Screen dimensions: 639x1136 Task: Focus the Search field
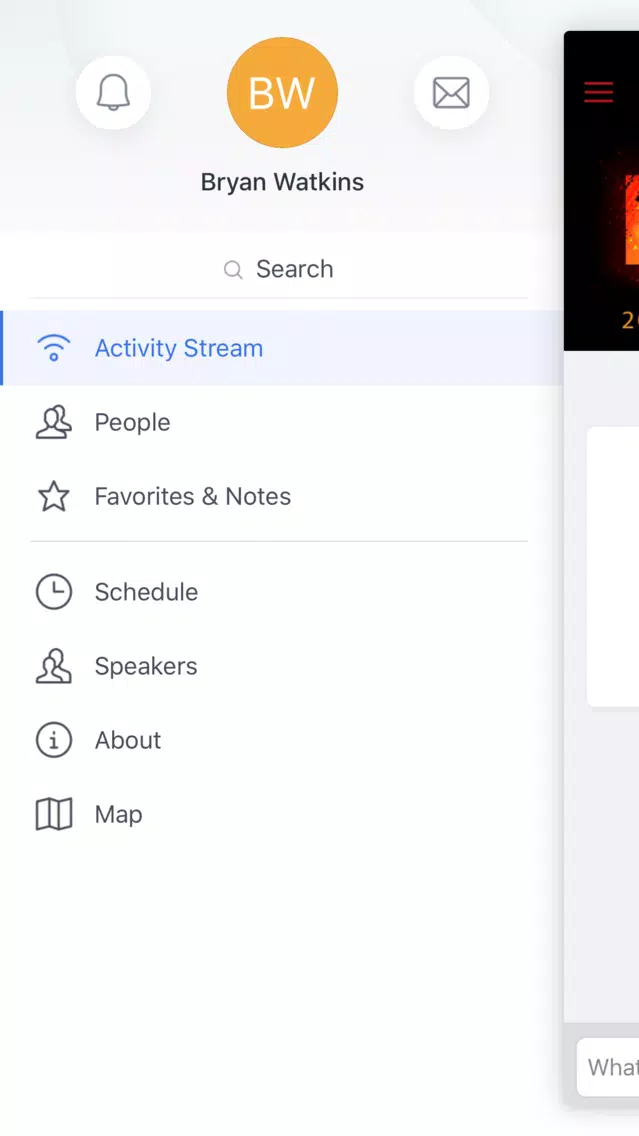tap(279, 269)
